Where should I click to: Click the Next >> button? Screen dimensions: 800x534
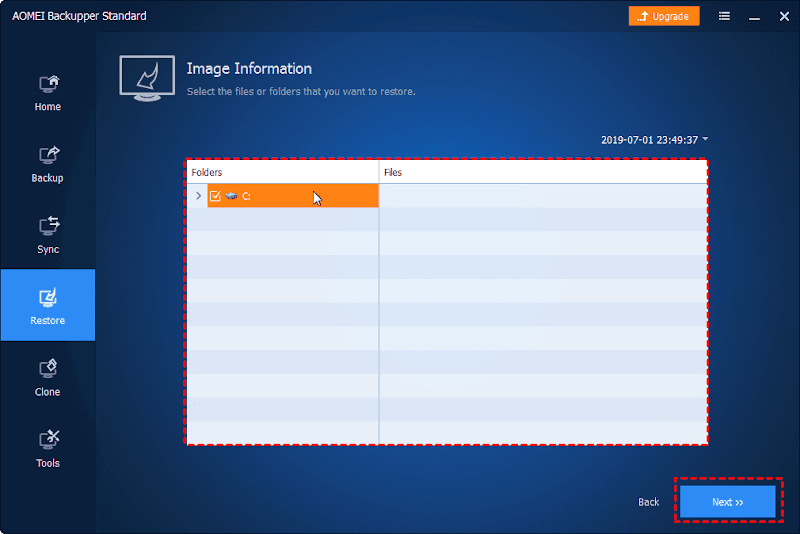click(728, 502)
